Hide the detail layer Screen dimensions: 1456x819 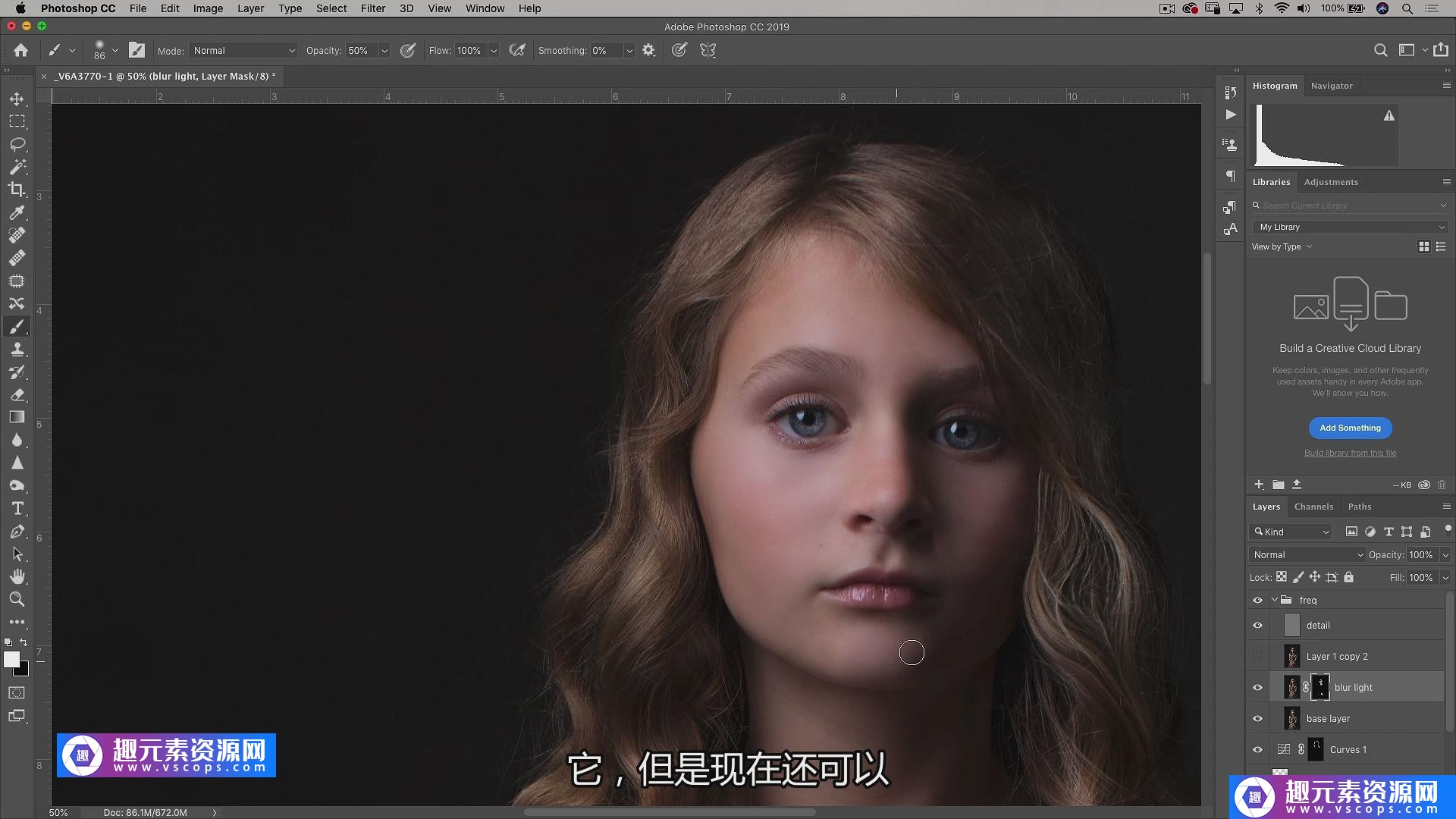(1257, 626)
